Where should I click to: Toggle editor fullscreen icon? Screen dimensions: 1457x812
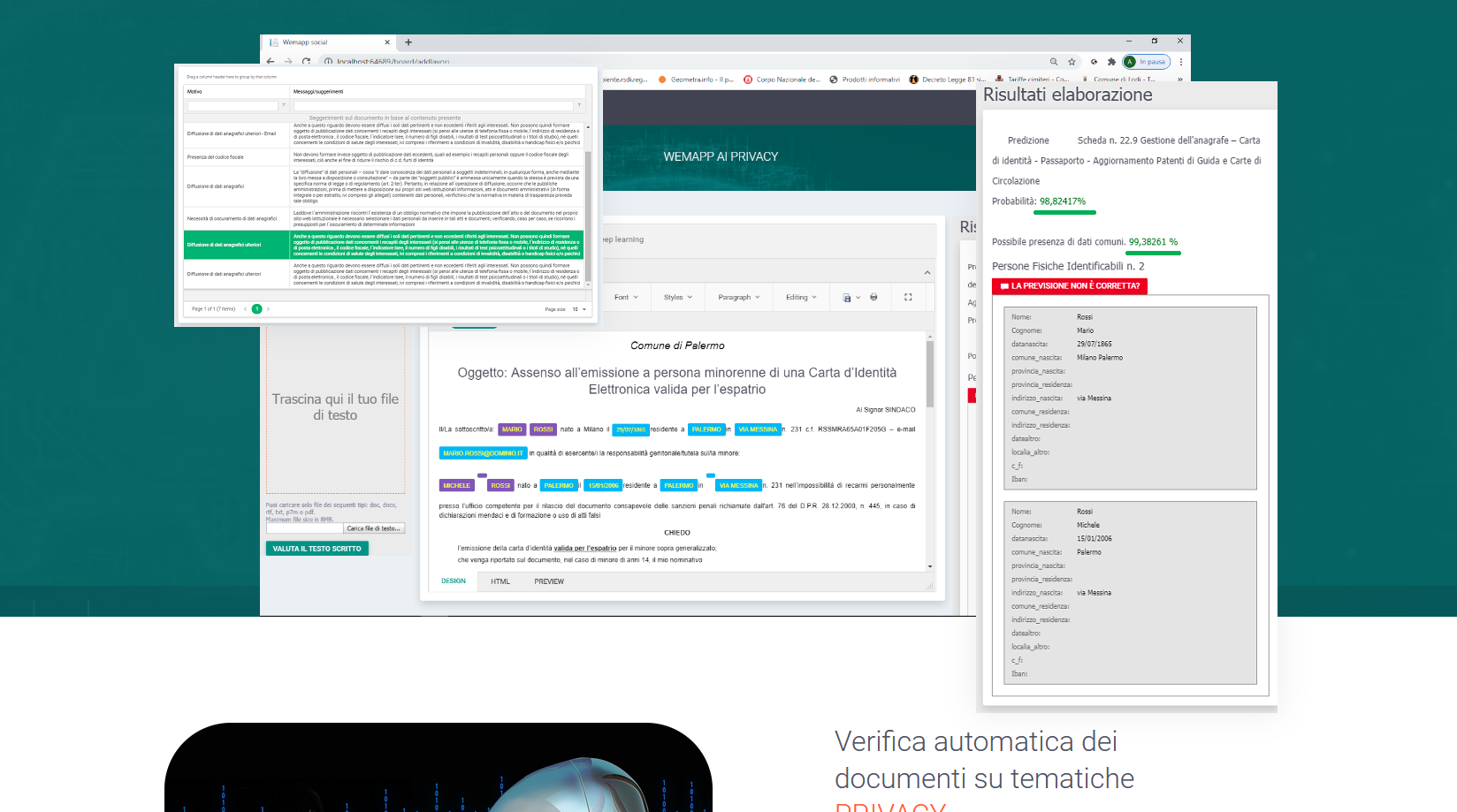pyautogui.click(x=908, y=297)
